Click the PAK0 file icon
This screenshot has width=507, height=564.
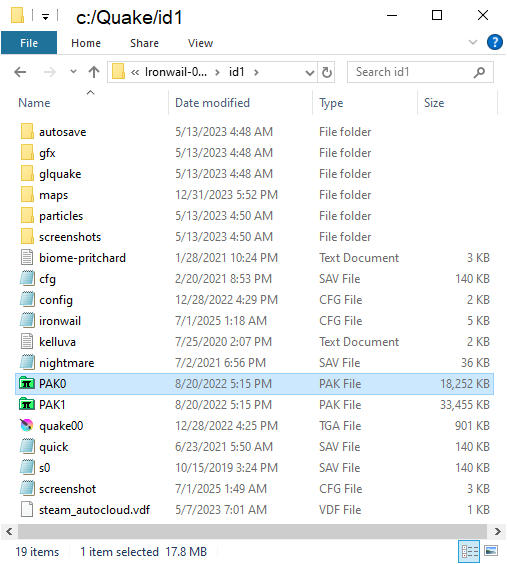click(27, 383)
